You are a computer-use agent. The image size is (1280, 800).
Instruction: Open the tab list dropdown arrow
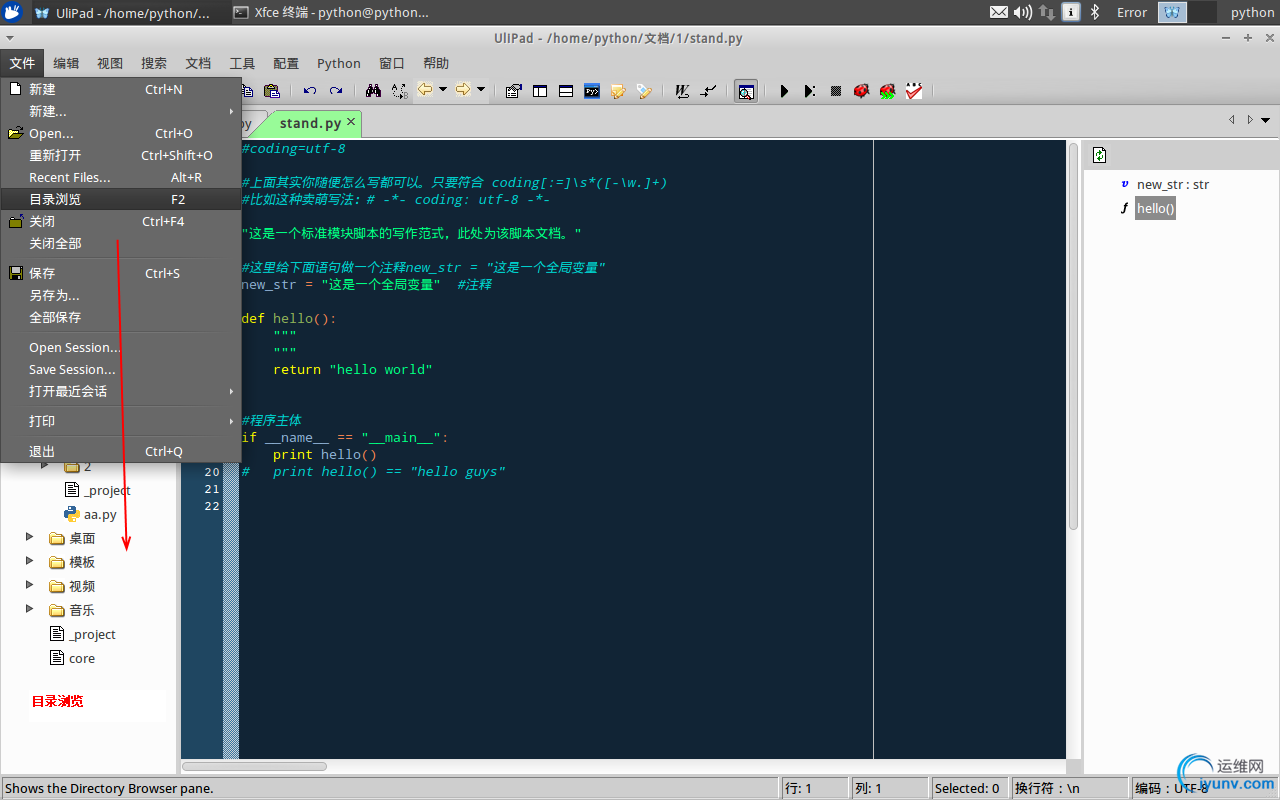pos(1266,120)
